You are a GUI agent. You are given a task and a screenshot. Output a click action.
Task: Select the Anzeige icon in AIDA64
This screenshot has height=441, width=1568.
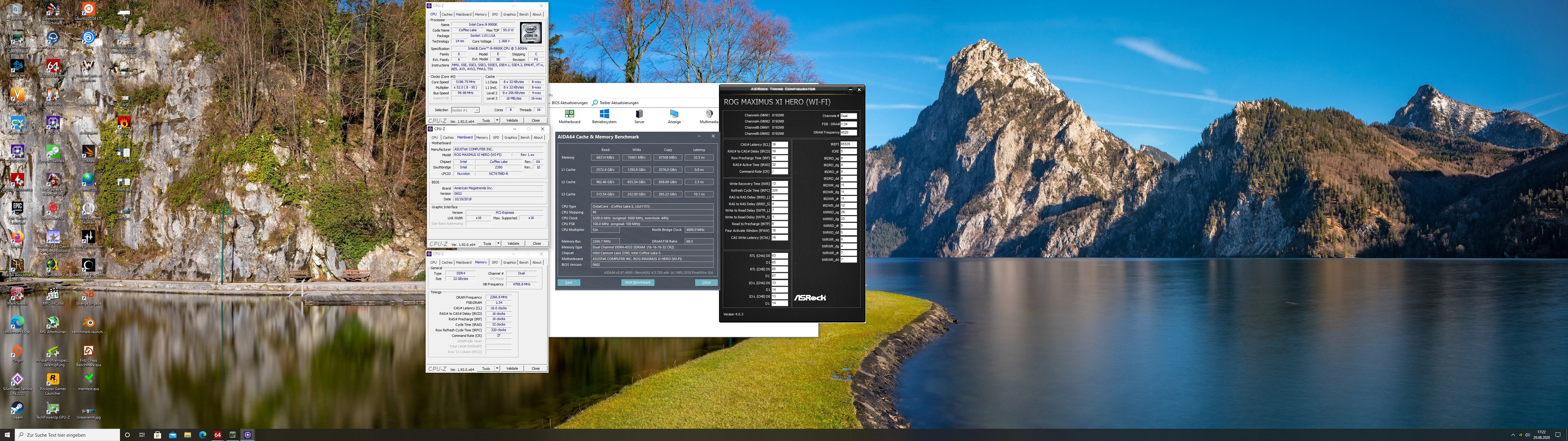click(x=674, y=116)
